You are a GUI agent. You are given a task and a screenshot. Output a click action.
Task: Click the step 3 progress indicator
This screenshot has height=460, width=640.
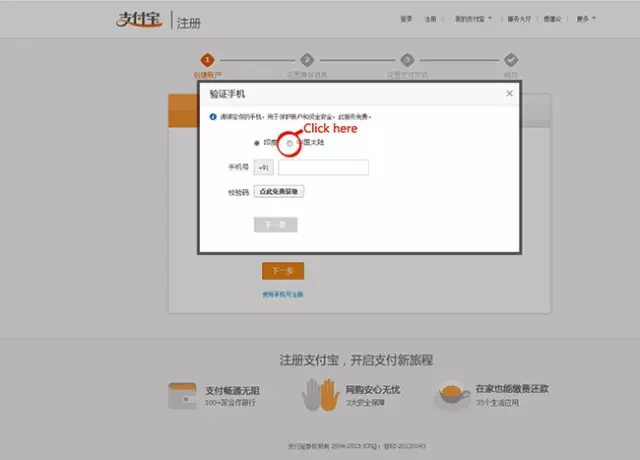[x=407, y=60]
